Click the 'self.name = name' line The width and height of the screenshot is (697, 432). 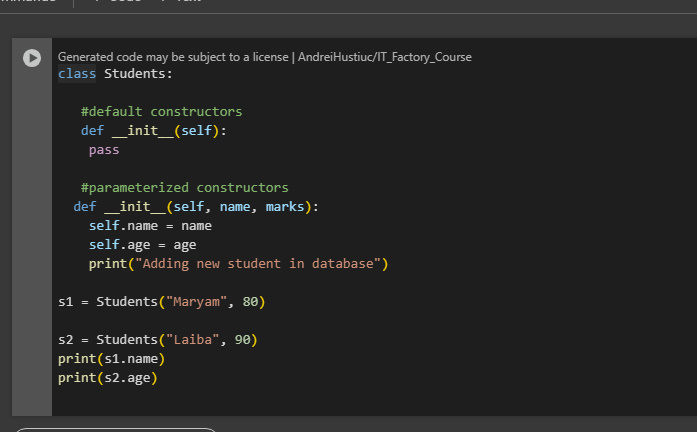coord(150,226)
